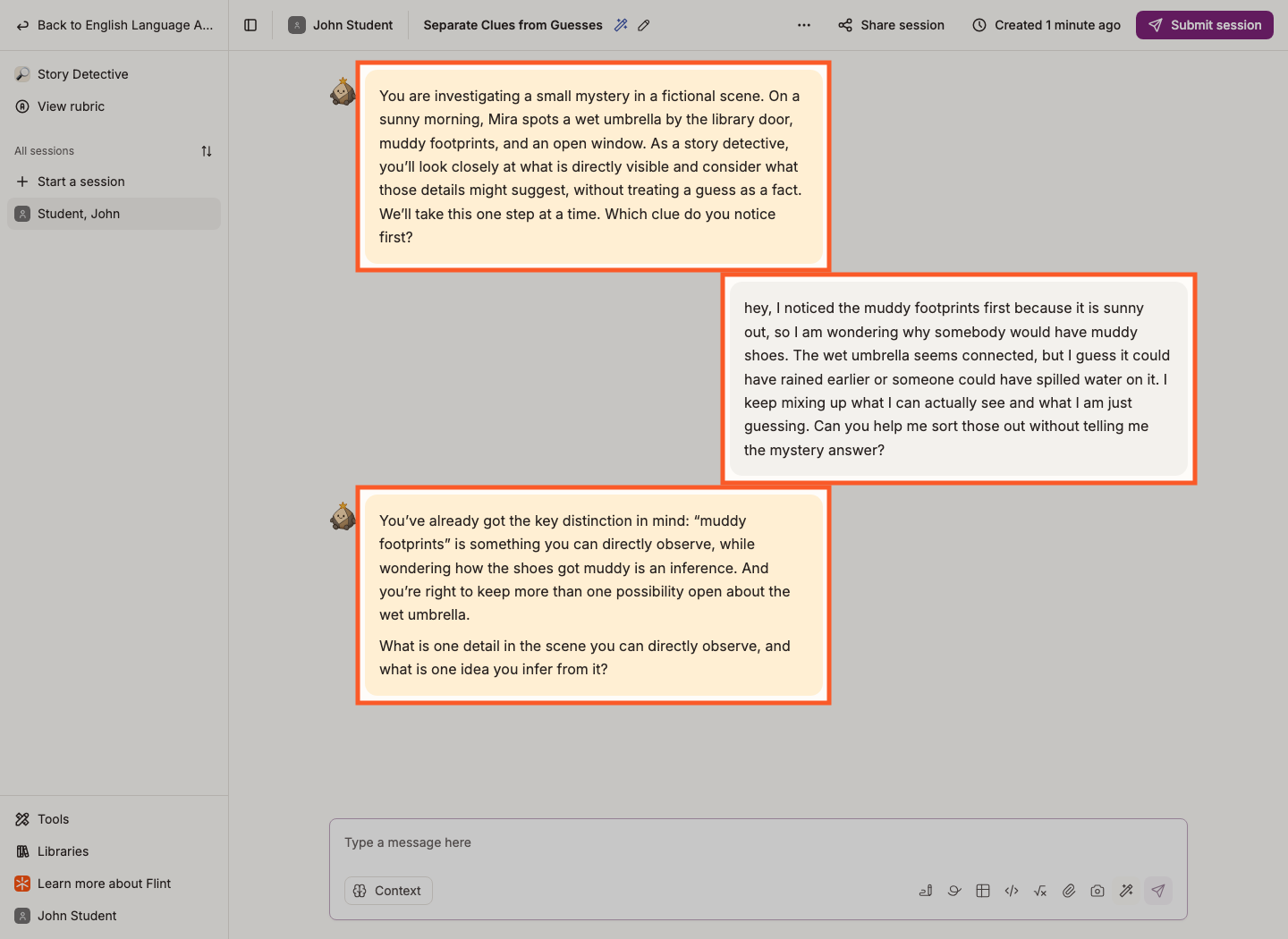
Task: Click the first Story Detective avatar in chat
Action: [343, 91]
